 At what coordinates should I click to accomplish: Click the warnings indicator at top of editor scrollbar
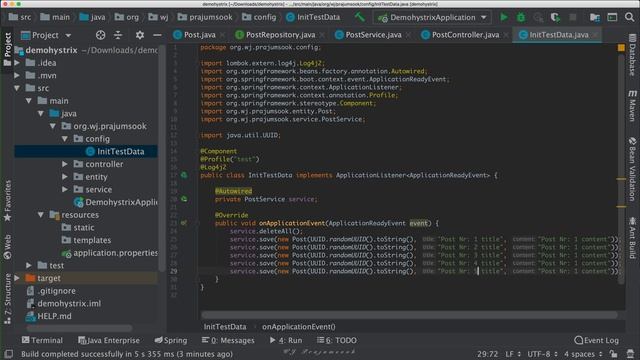click(x=621, y=48)
